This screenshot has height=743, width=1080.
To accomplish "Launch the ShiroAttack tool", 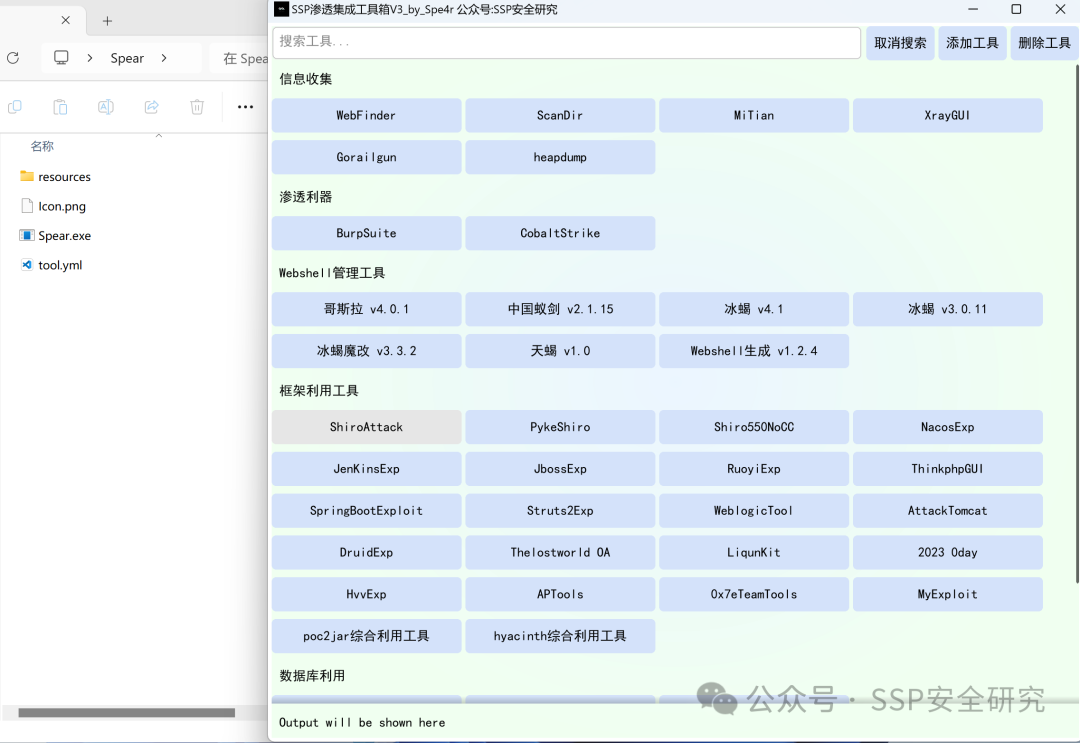I will point(366,427).
